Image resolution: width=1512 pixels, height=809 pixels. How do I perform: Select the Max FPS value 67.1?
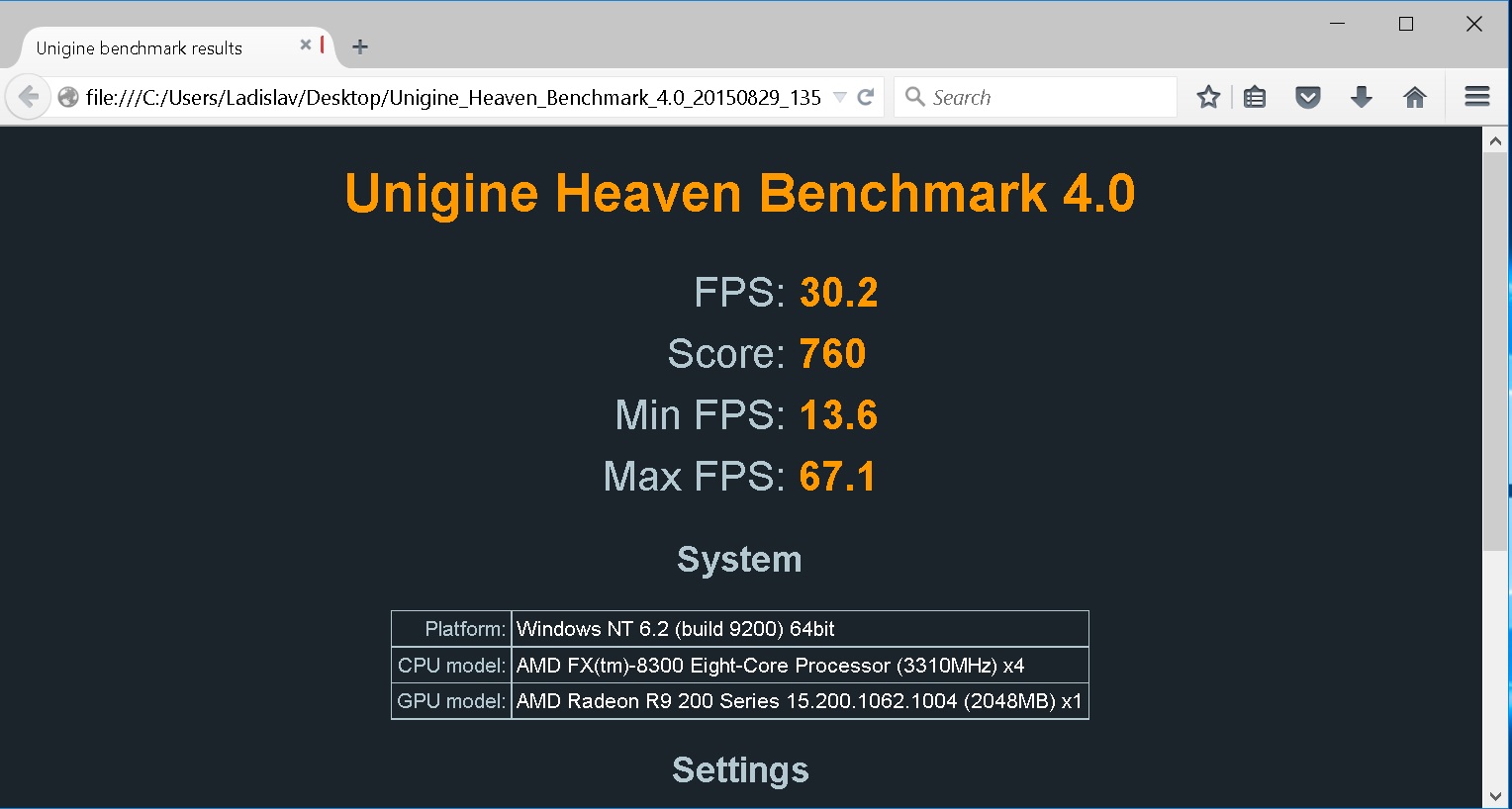tap(837, 477)
